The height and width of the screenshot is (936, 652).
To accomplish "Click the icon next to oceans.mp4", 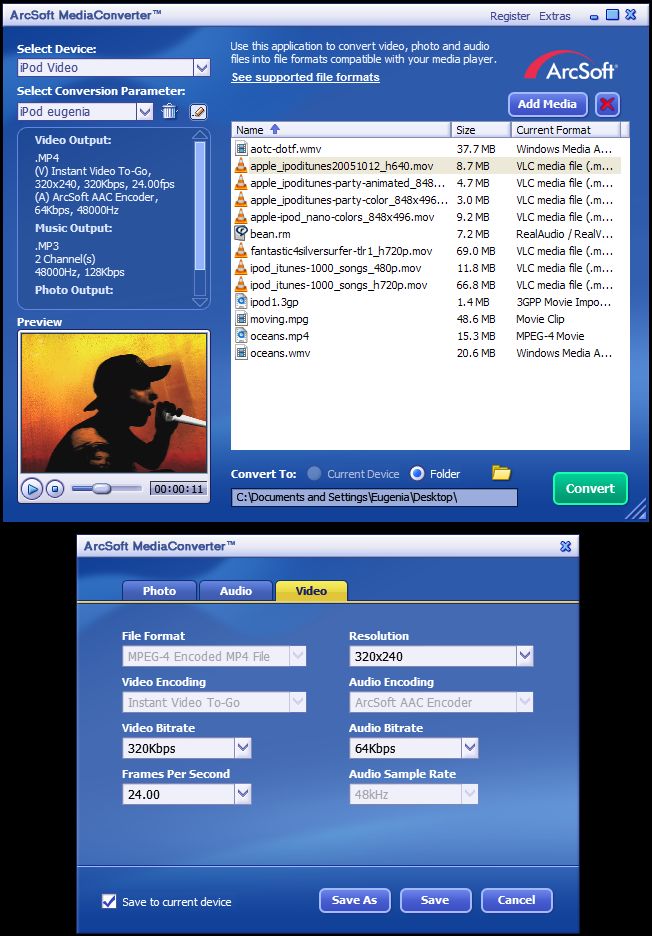I will [x=241, y=335].
